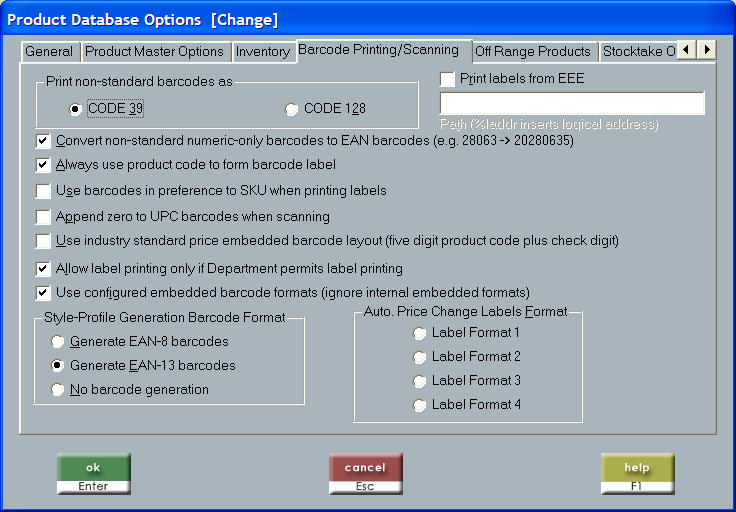The width and height of the screenshot is (736, 512).
Task: Go to the Inventory tab
Action: pyautogui.click(x=263, y=52)
